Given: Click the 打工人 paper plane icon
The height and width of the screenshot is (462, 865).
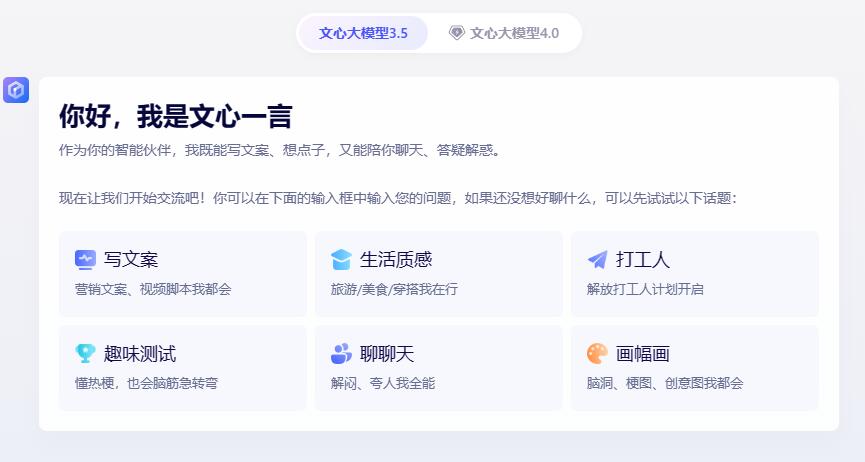Looking at the screenshot, I should (597, 260).
